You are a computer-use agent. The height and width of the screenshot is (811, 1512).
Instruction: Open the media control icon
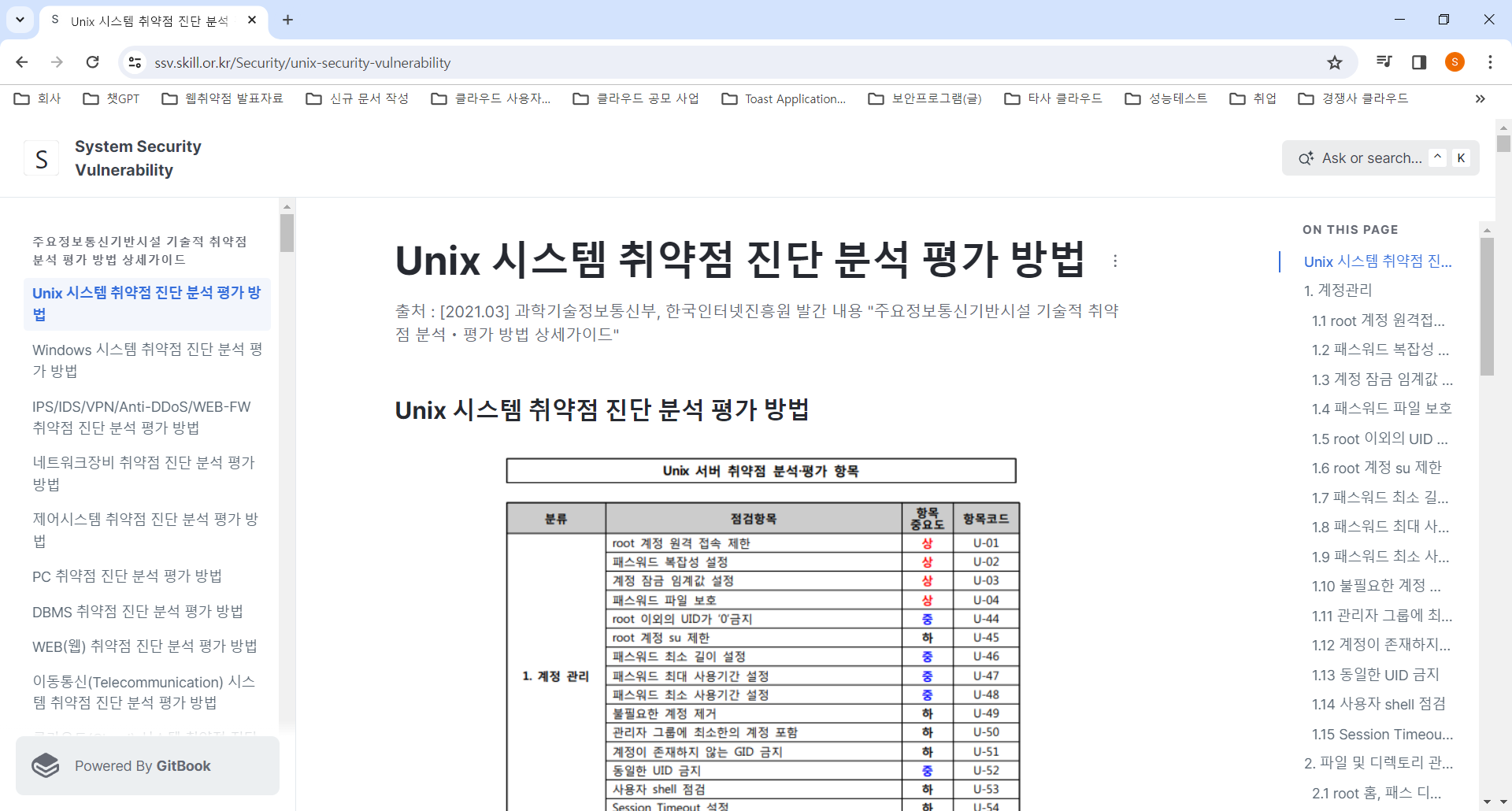[x=1384, y=62]
